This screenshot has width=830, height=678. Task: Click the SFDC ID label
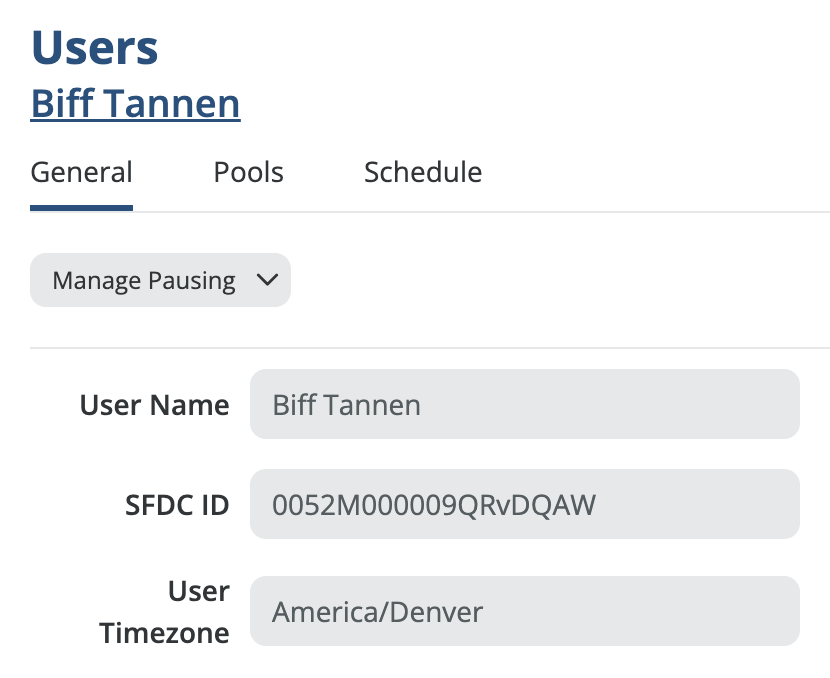pyautogui.click(x=170, y=505)
